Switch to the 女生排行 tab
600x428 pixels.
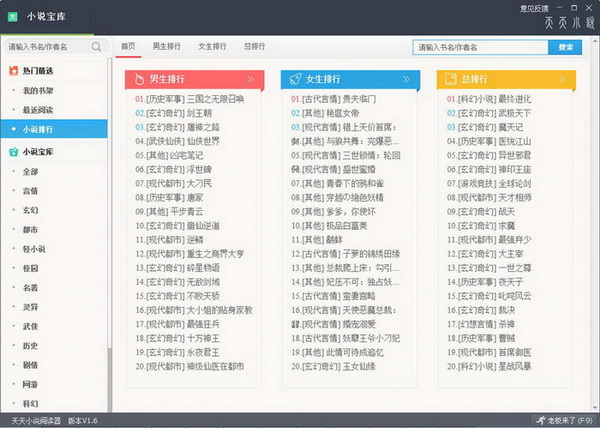point(212,47)
